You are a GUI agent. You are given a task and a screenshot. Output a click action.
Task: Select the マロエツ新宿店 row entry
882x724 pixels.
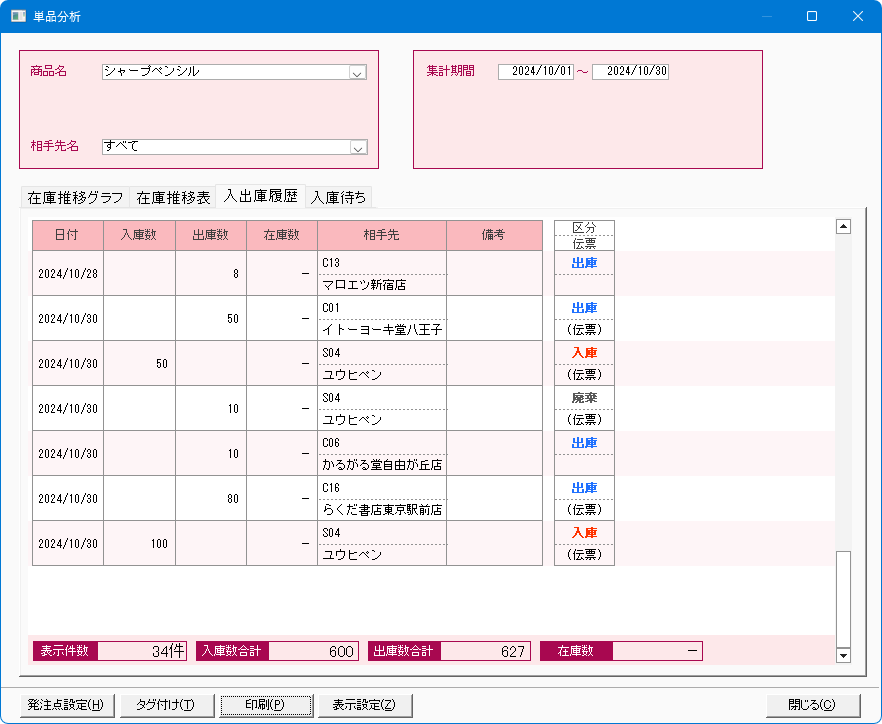click(380, 284)
